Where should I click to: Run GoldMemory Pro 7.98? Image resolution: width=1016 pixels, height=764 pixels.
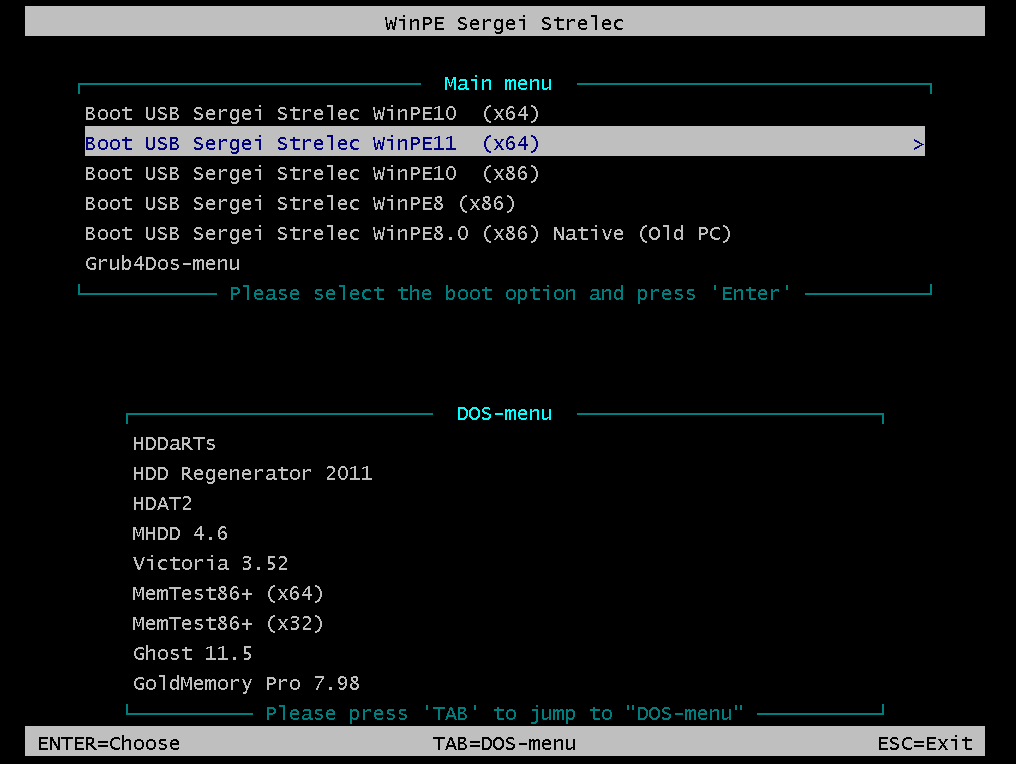pos(246,684)
